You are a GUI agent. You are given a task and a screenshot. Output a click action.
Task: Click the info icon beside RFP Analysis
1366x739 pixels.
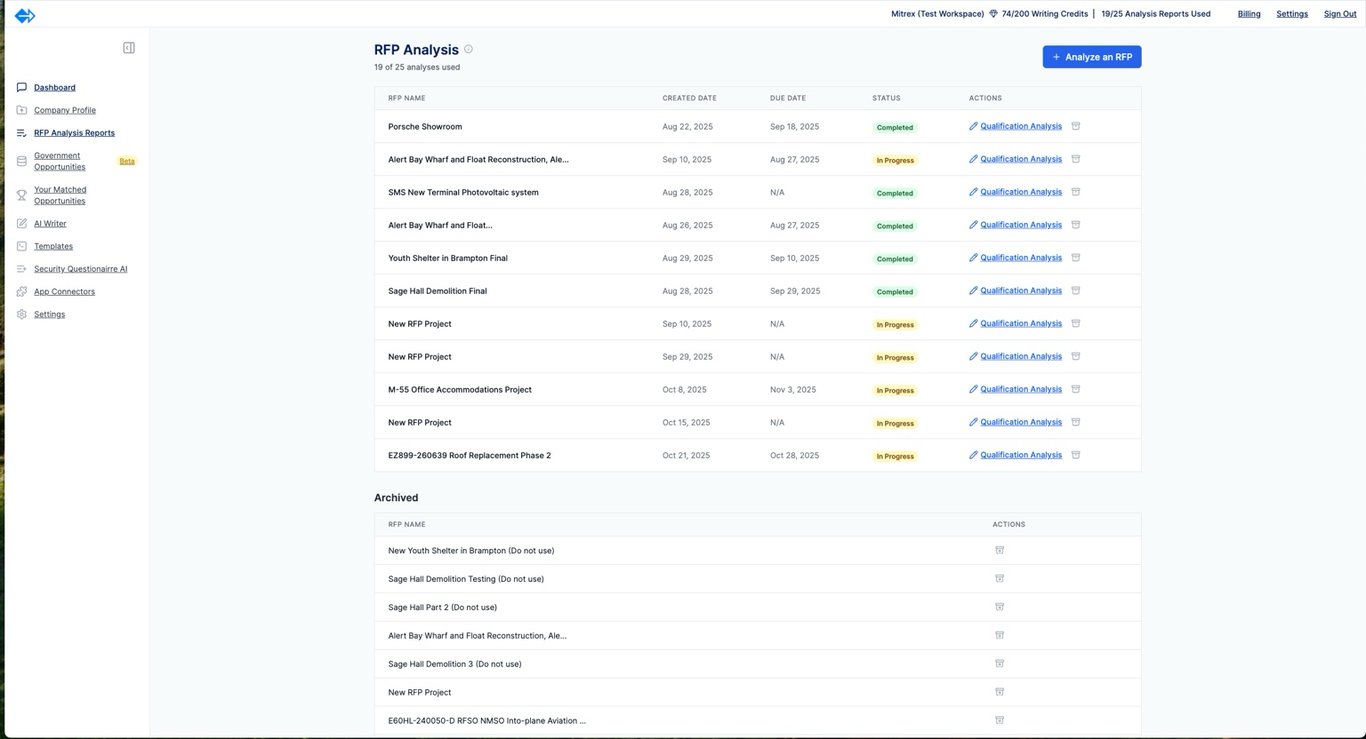pos(468,49)
